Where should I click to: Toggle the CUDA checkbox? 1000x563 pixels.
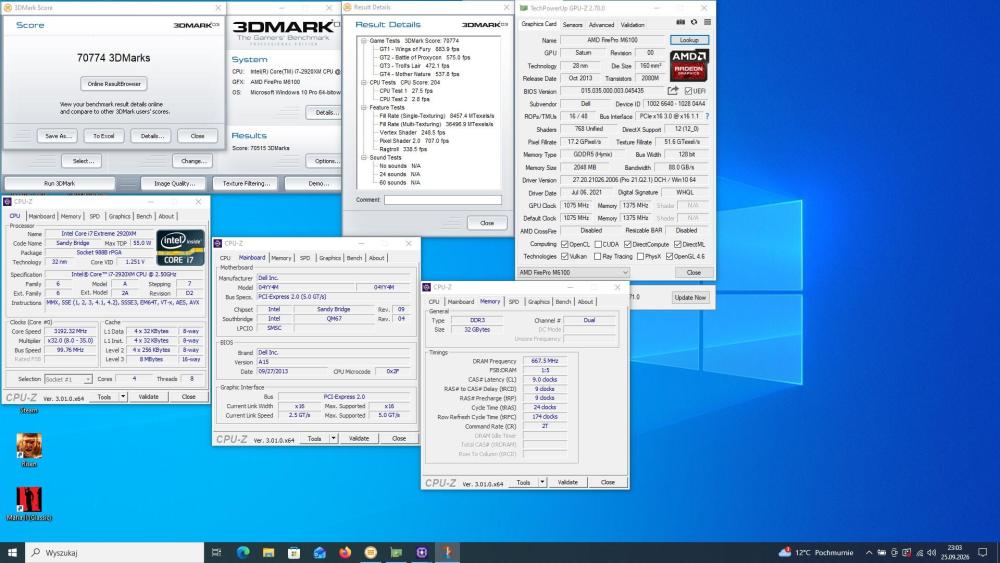tap(598, 244)
